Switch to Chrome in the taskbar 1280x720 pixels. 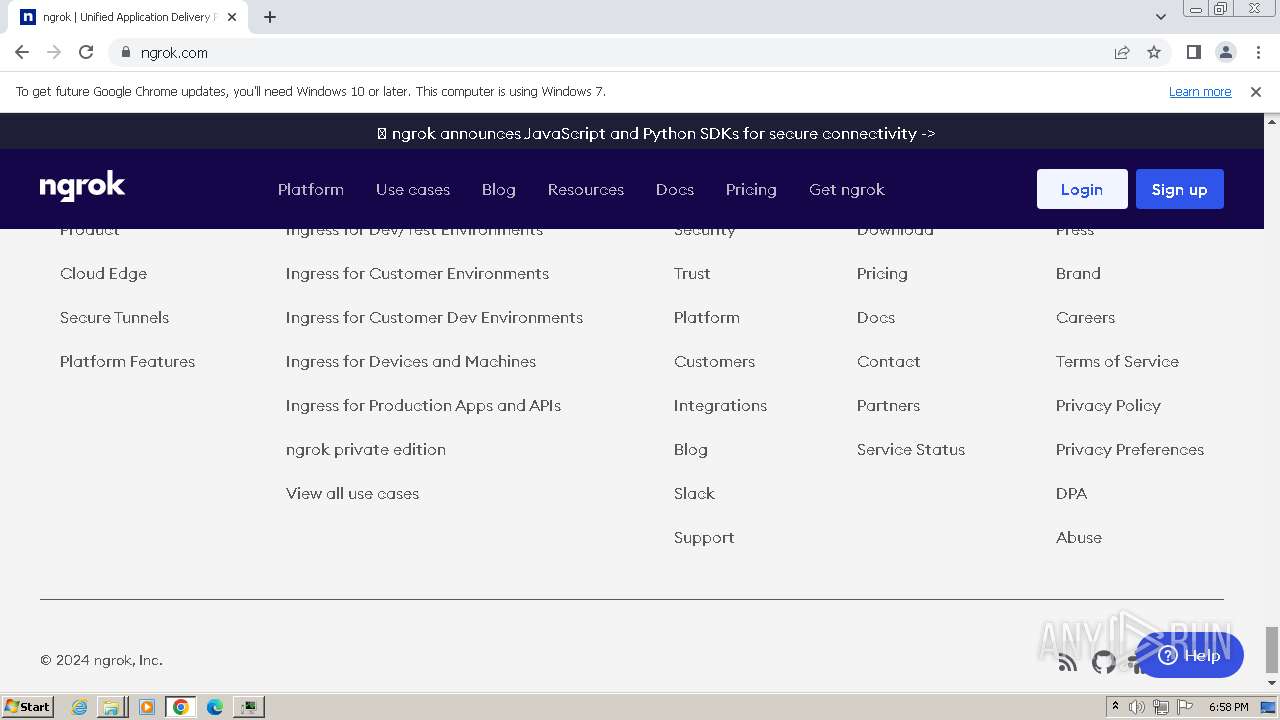[181, 707]
